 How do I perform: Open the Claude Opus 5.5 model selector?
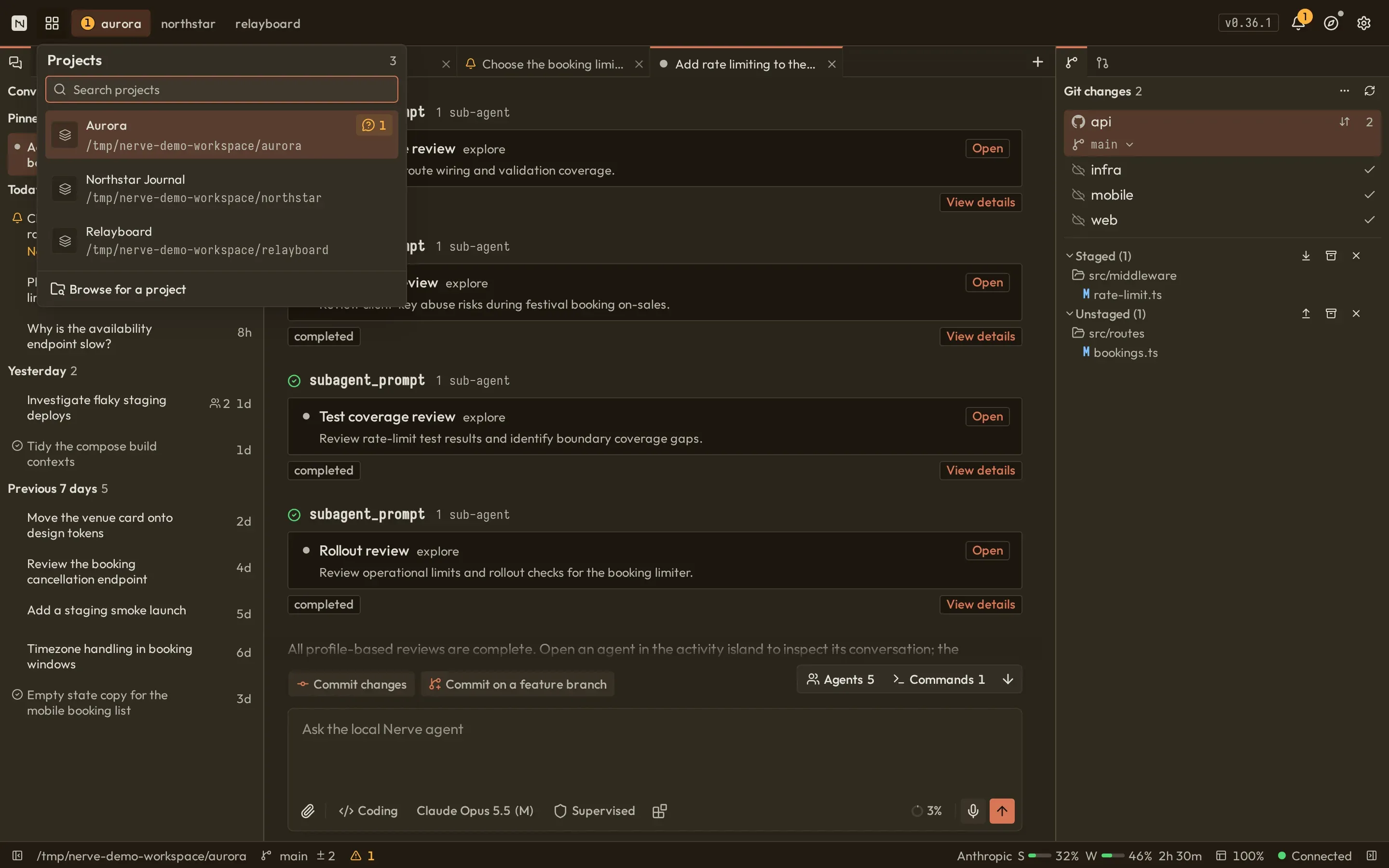coord(475,811)
